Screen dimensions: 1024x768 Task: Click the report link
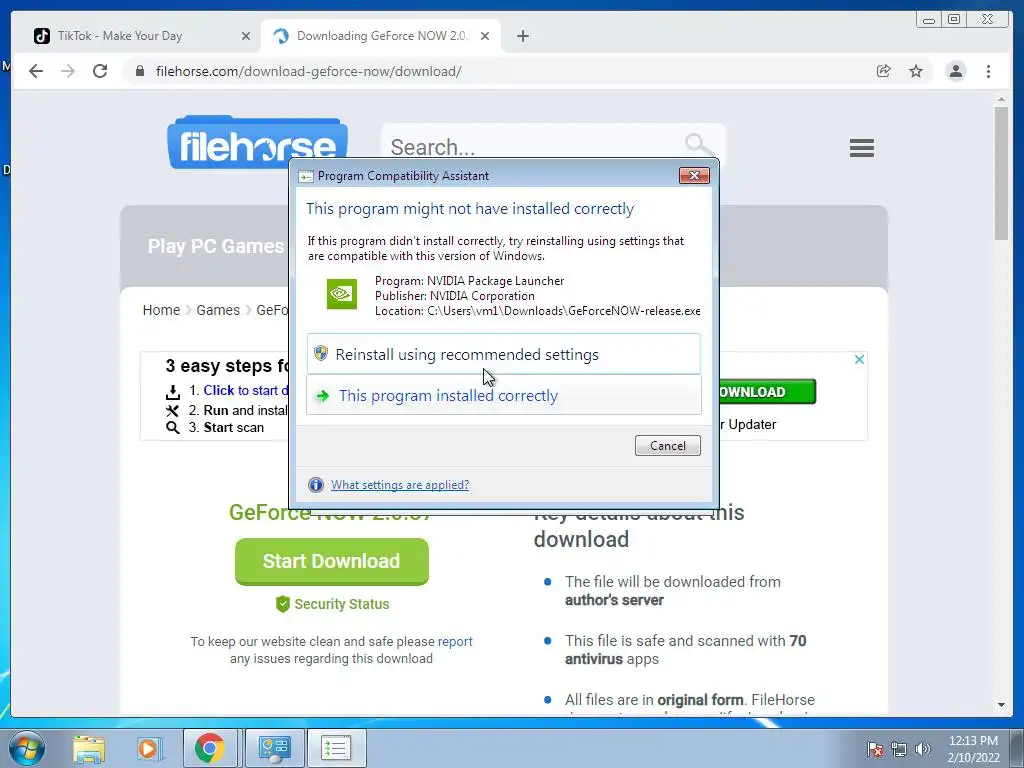(455, 641)
